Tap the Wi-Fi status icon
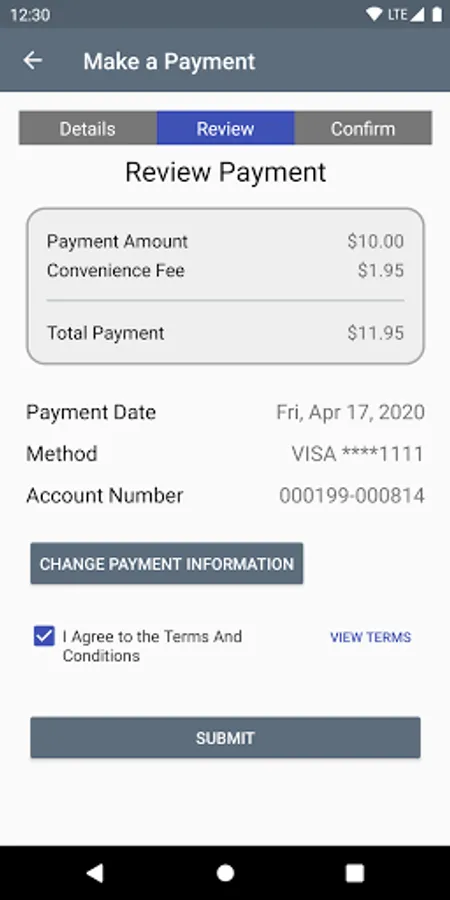The image size is (450, 900). 374,14
